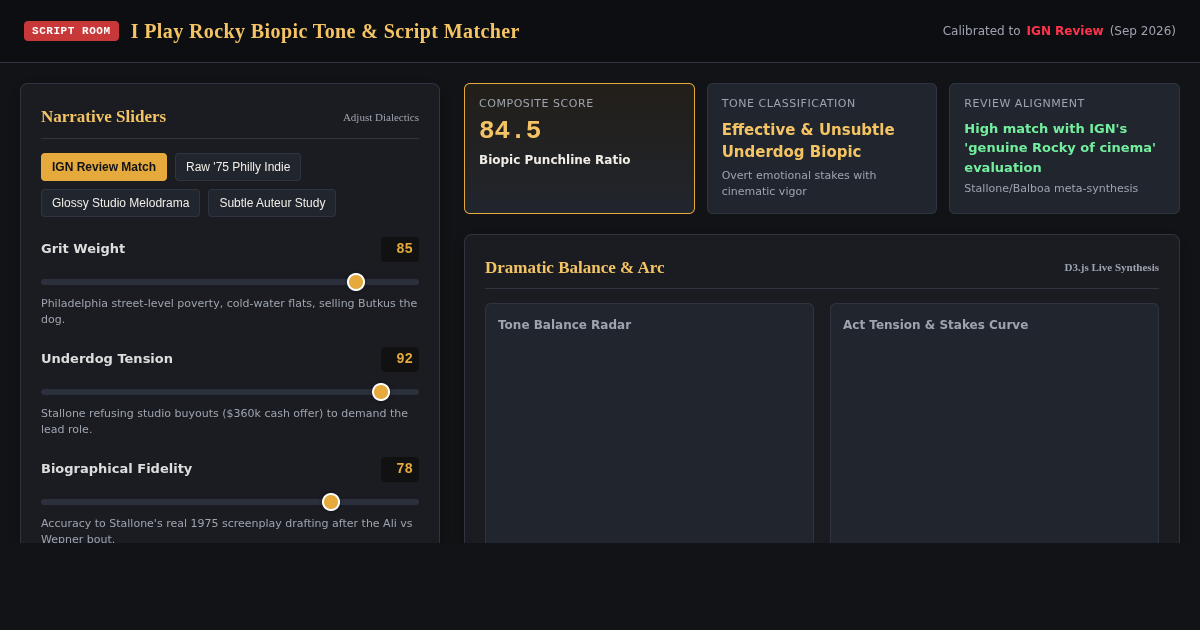Click the Effective & Unsubtle Underdog Biopic text

point(808,141)
